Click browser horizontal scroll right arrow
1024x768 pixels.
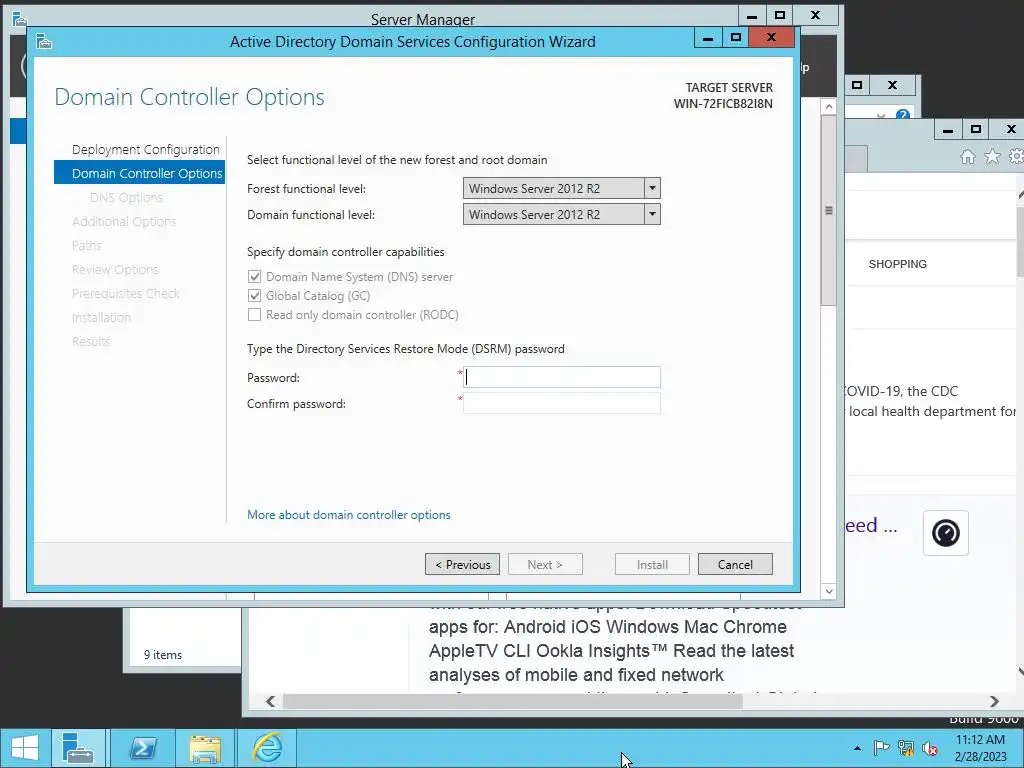pos(994,701)
